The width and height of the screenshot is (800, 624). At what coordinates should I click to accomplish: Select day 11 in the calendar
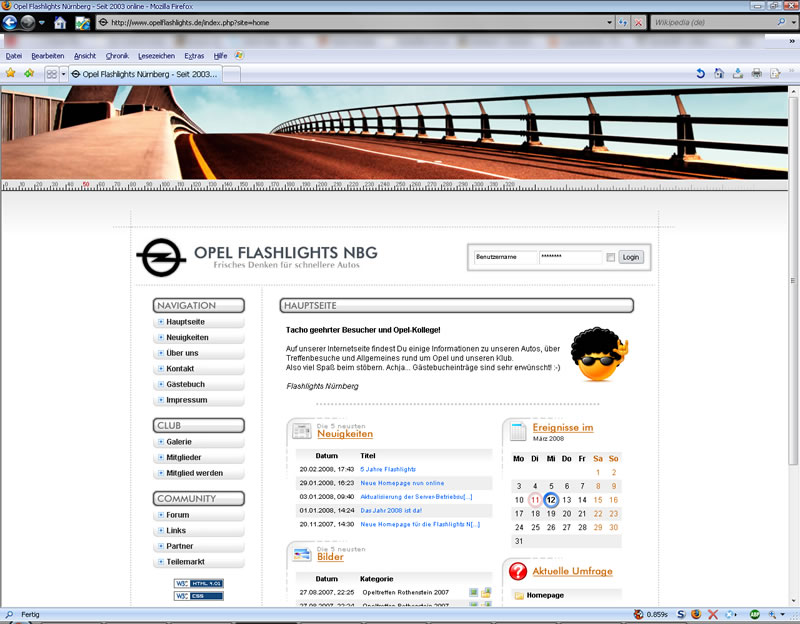535,500
